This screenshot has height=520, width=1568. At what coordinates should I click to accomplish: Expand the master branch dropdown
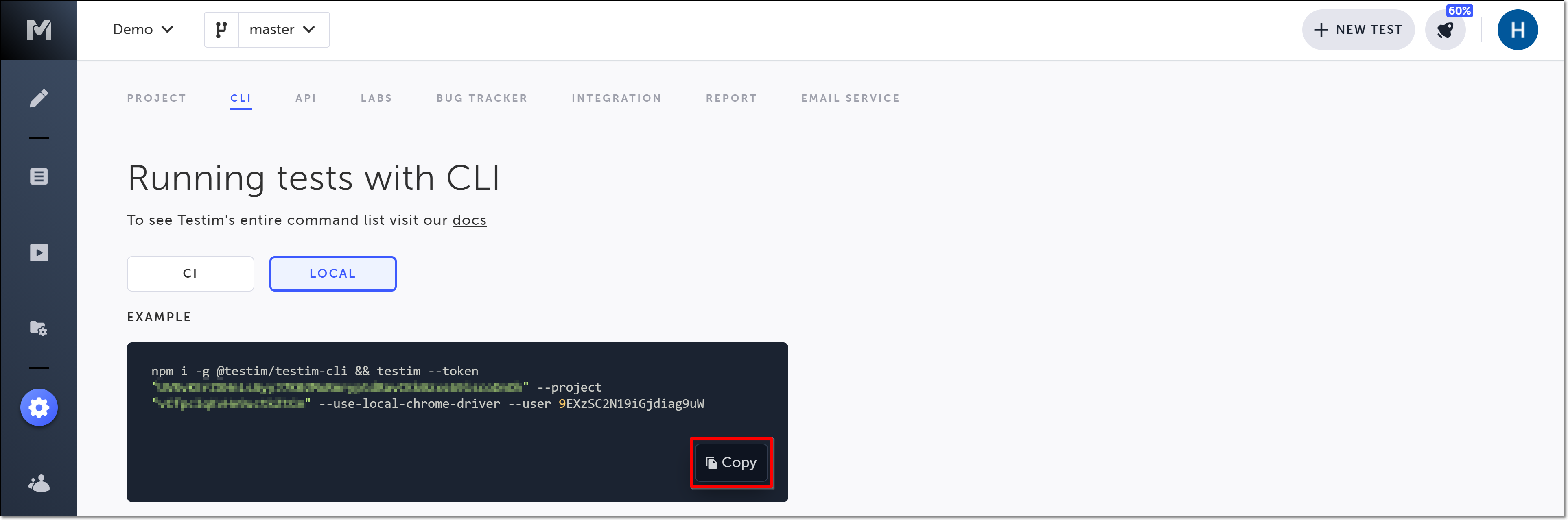283,29
